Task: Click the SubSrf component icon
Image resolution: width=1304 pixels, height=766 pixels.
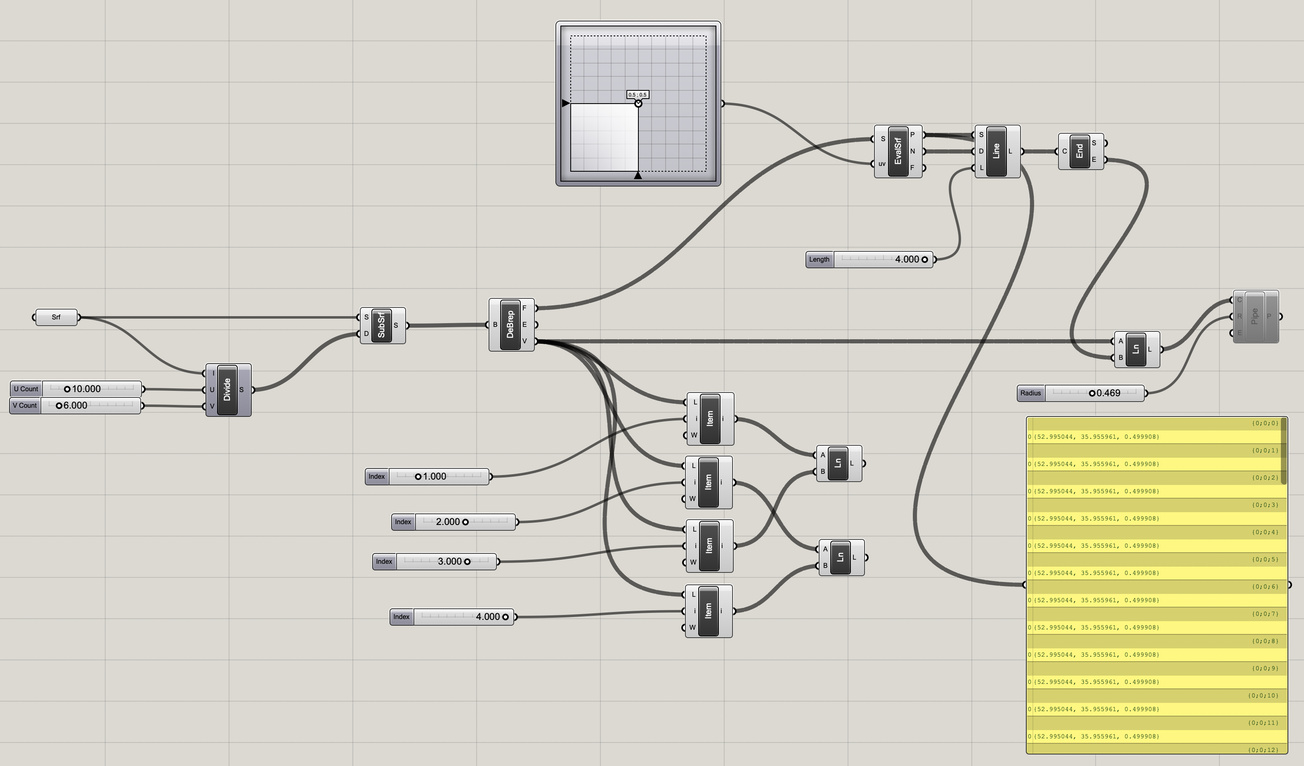Action: (x=382, y=324)
